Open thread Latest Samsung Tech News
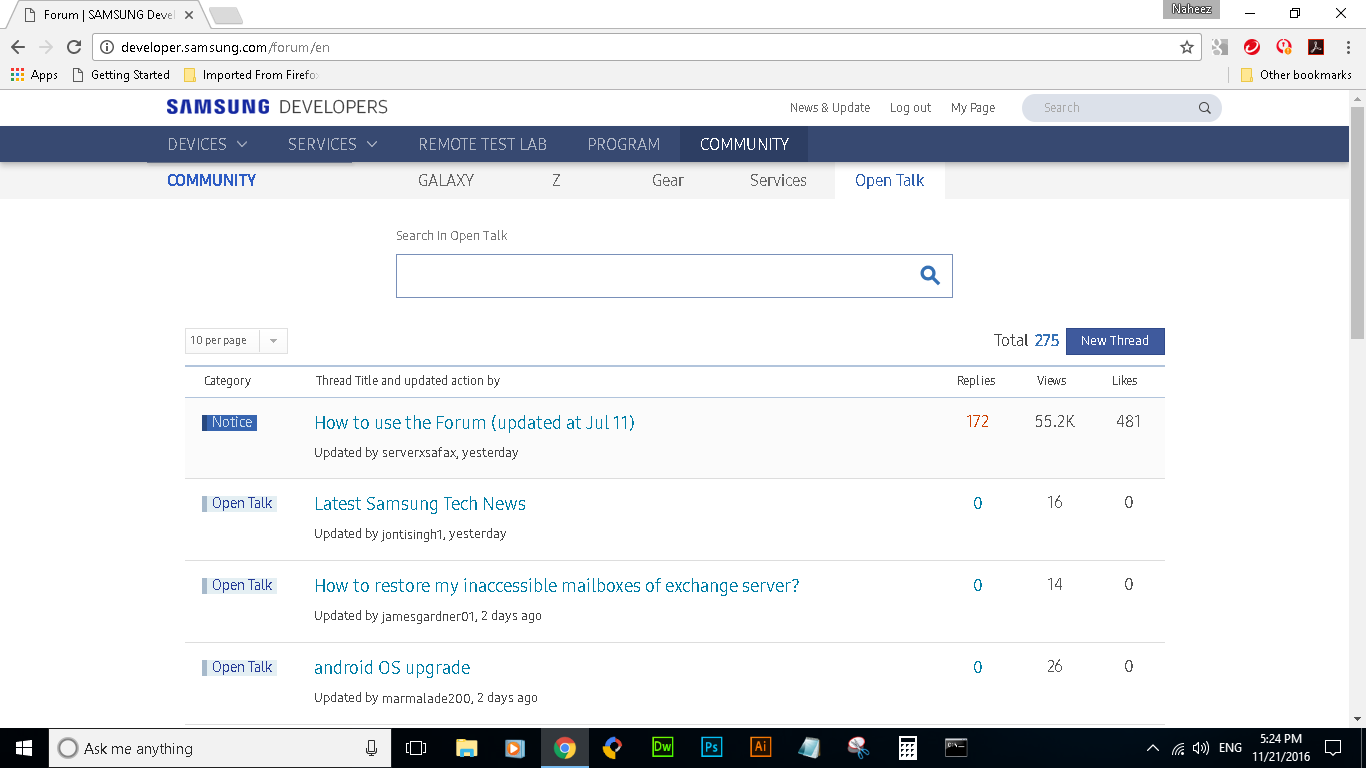 [420, 504]
